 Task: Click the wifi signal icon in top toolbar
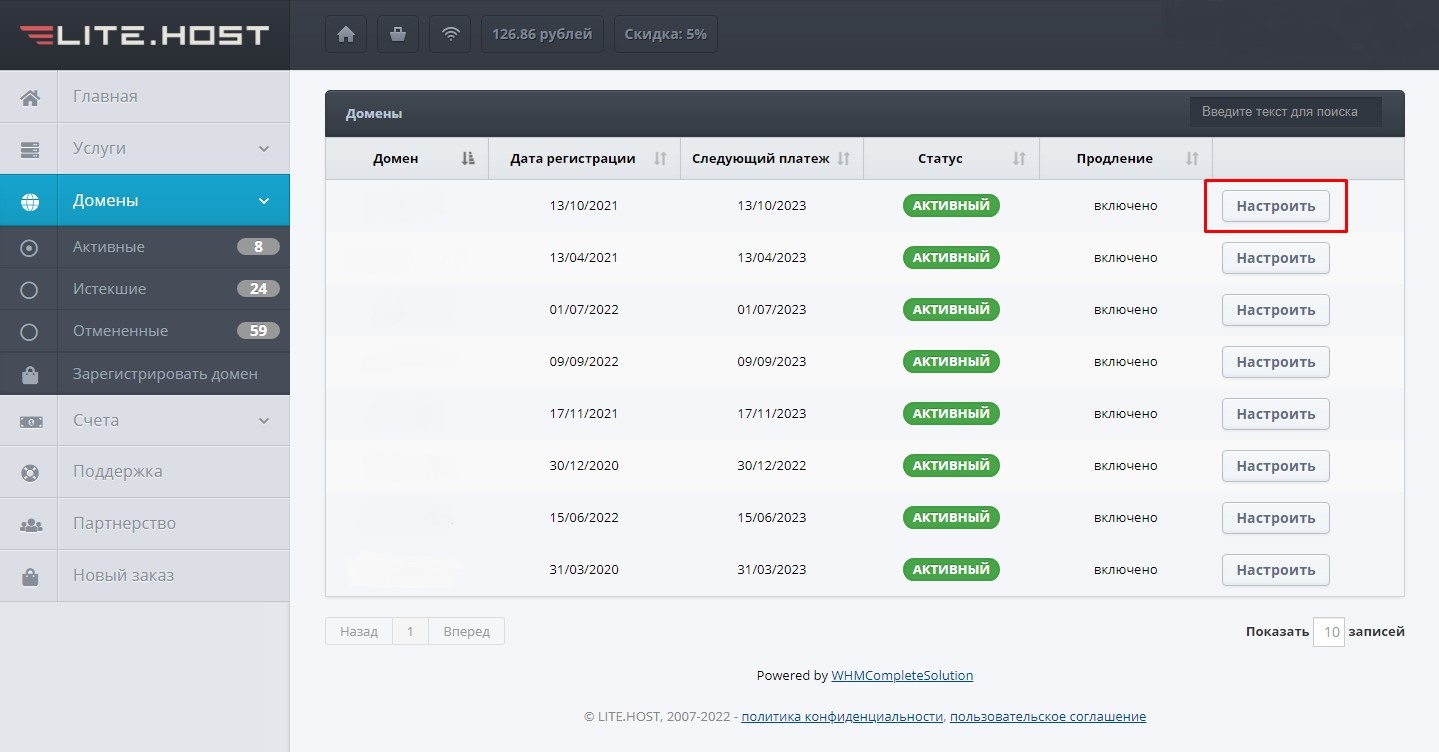click(x=450, y=34)
